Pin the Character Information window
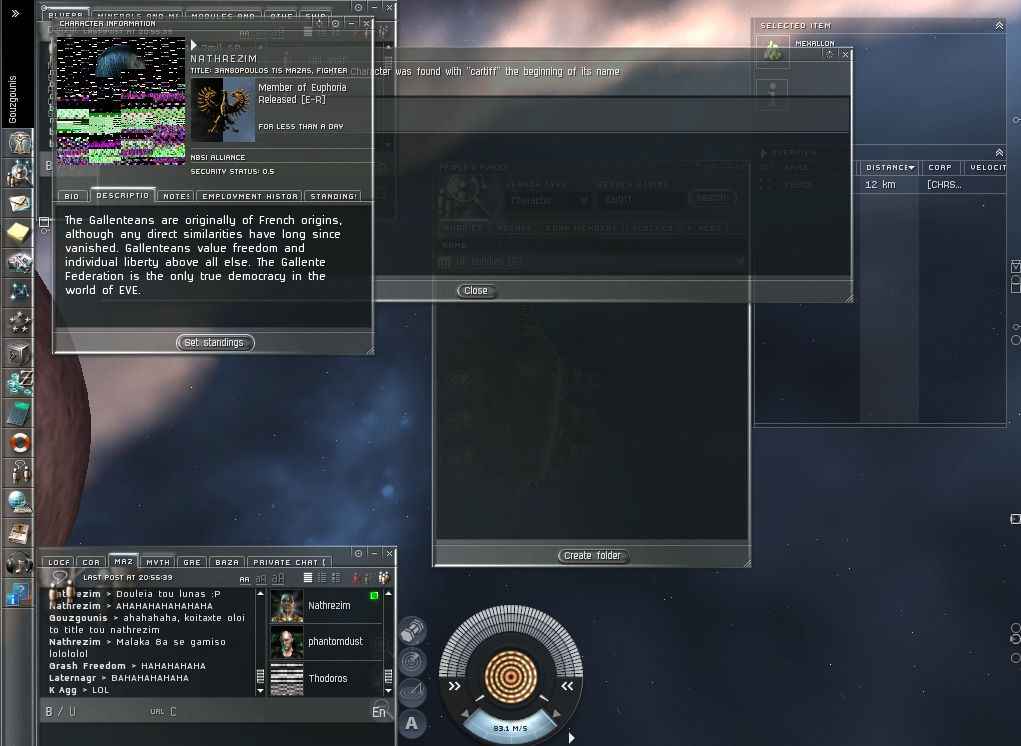1021x746 pixels. pos(335,23)
